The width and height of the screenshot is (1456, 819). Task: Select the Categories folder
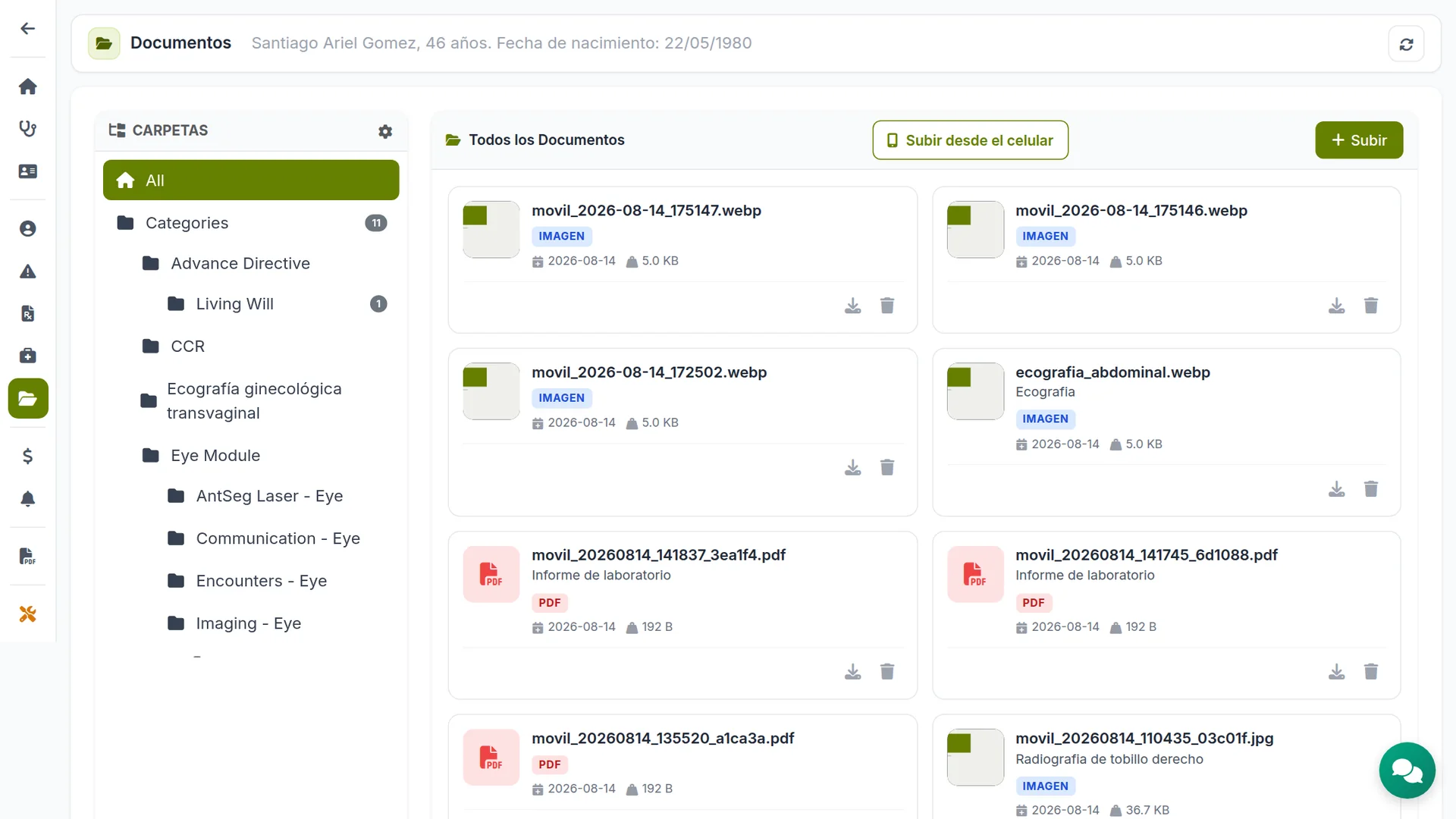pos(251,223)
